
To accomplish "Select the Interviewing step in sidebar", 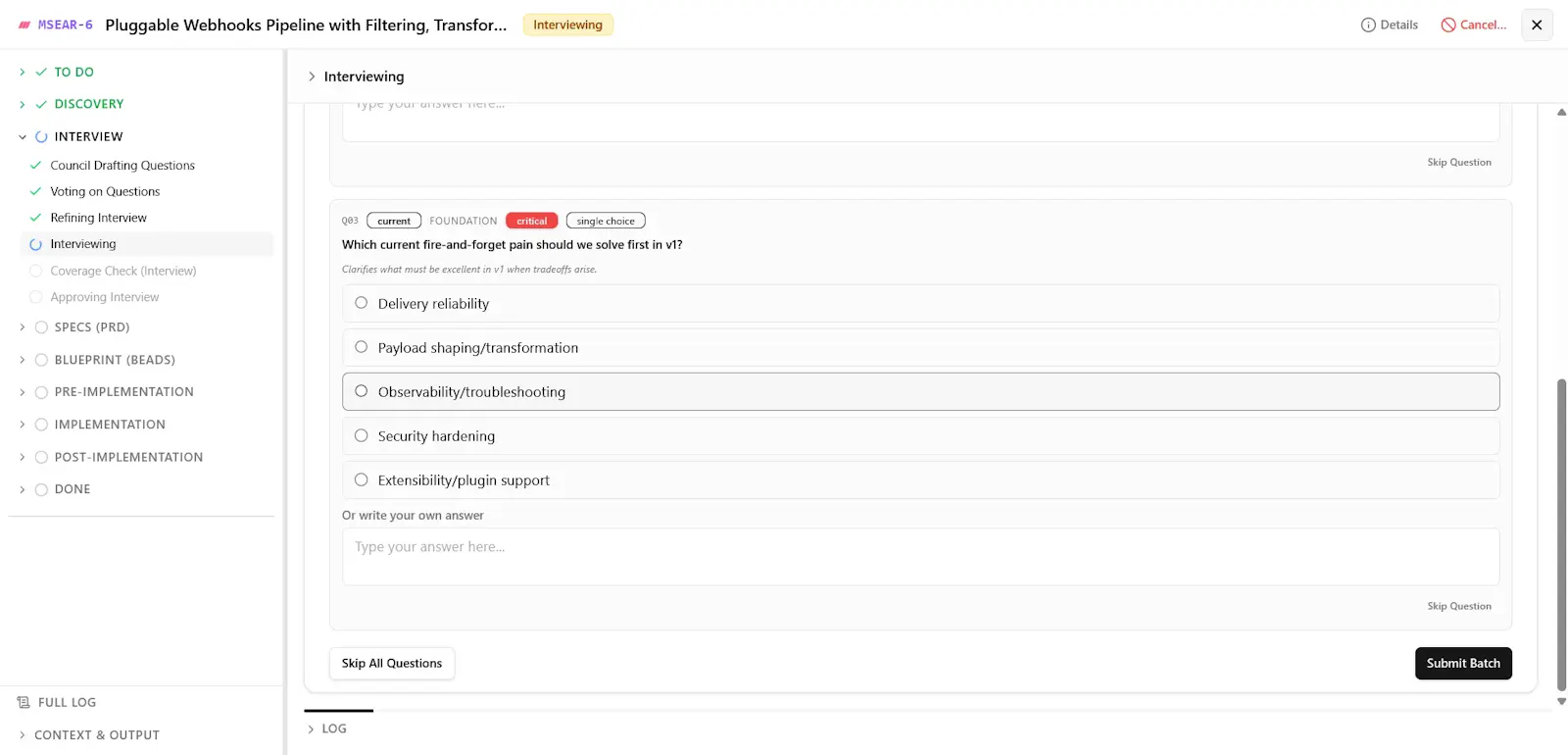I will (x=147, y=244).
